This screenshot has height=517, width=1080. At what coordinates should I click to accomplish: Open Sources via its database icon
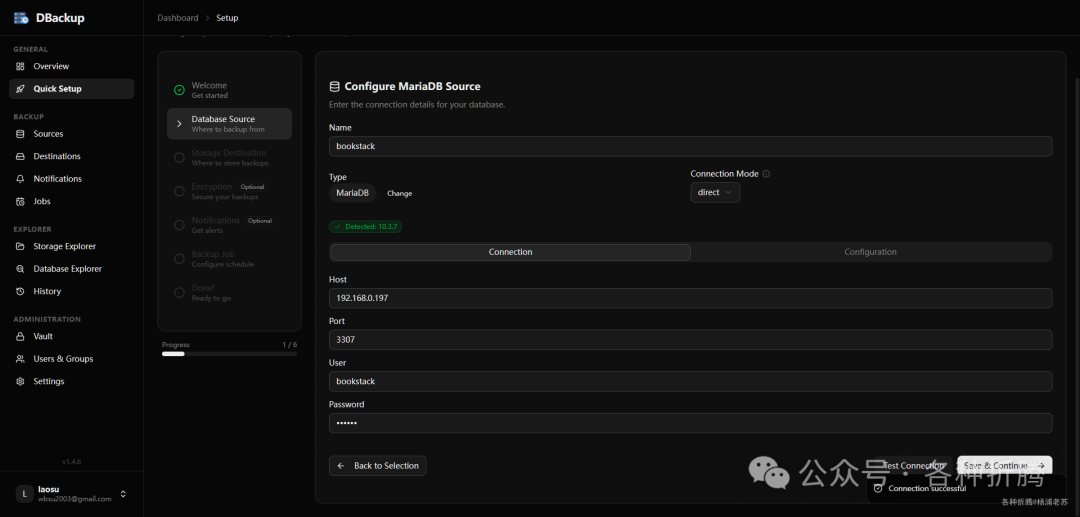pyautogui.click(x=20, y=134)
